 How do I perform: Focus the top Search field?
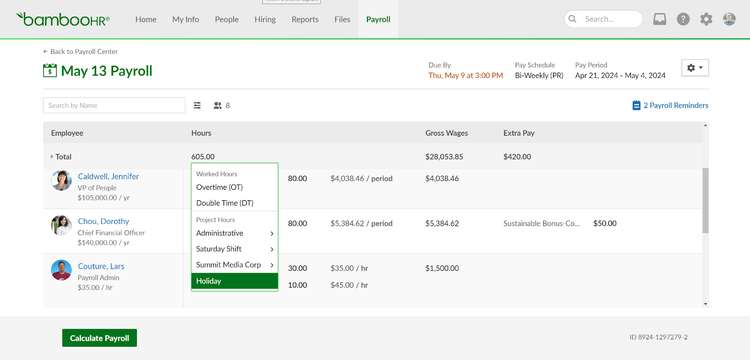(x=604, y=19)
